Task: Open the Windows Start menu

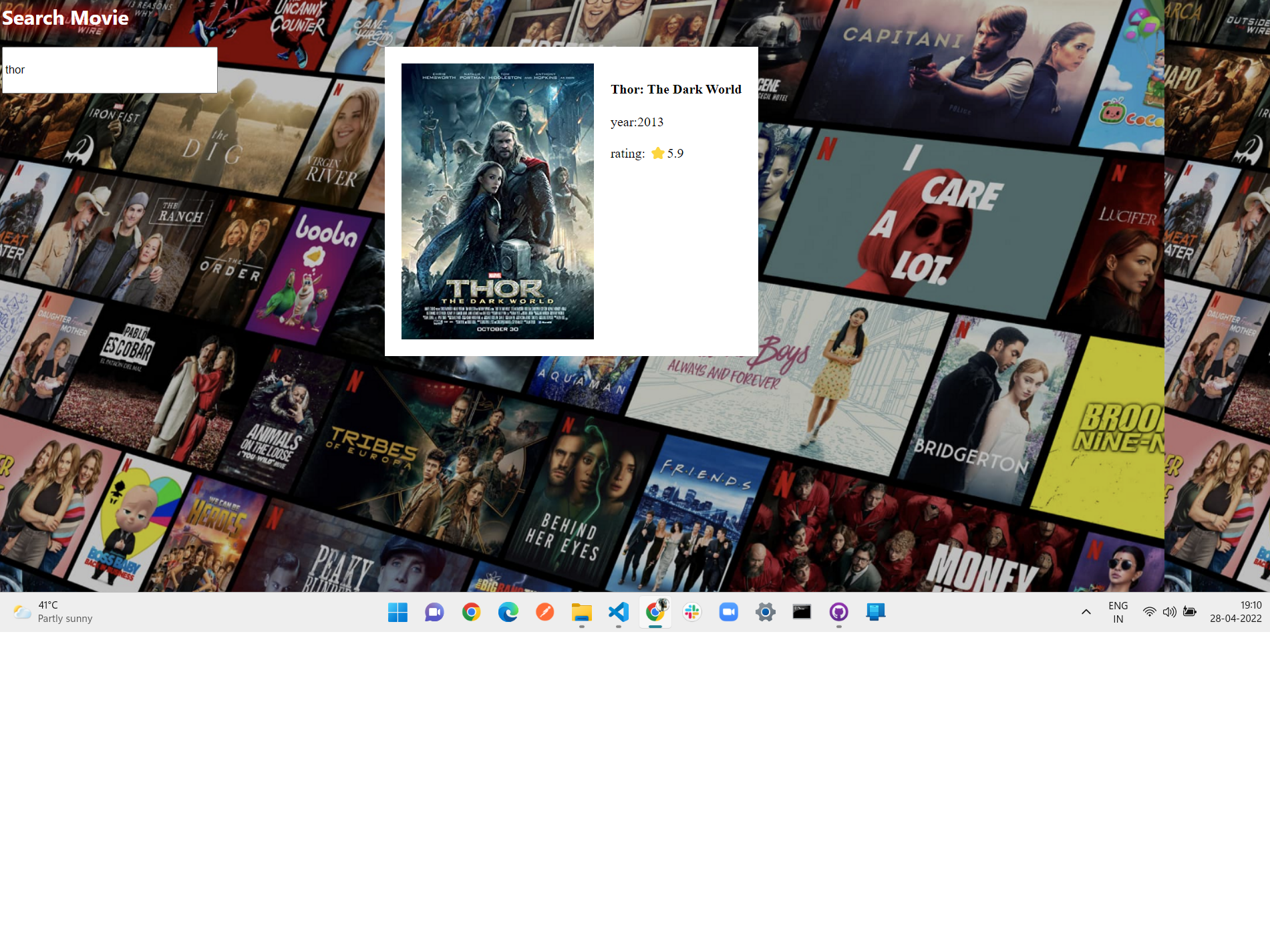Action: coord(398,612)
